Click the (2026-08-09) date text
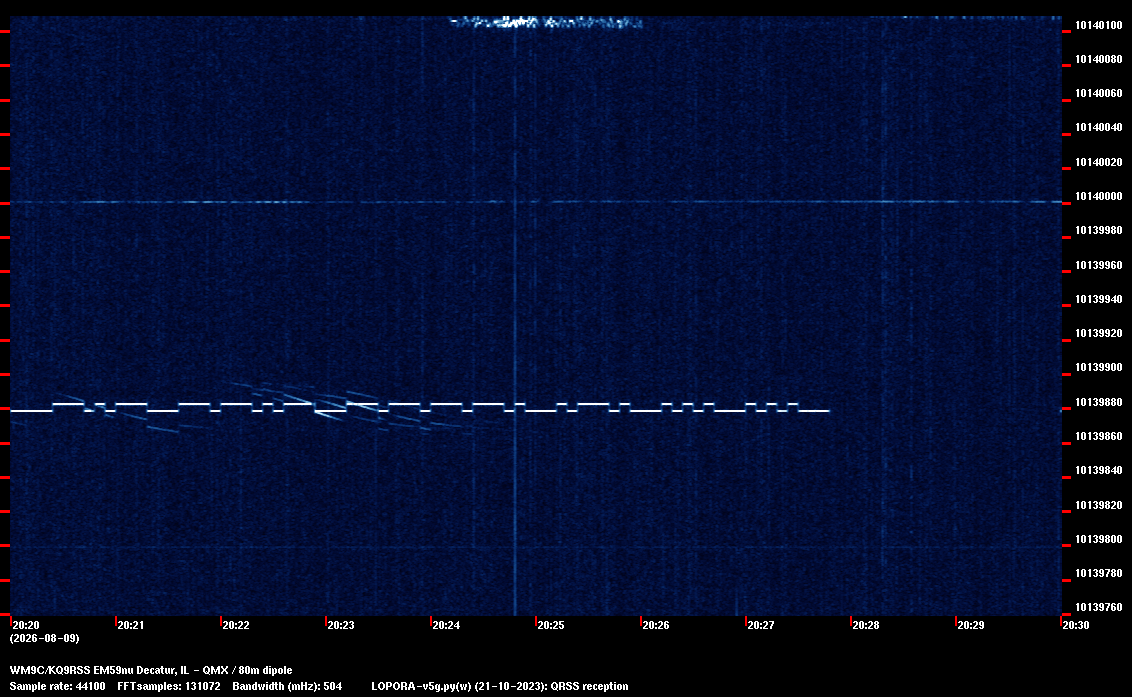This screenshot has width=1132, height=697. tap(45, 638)
